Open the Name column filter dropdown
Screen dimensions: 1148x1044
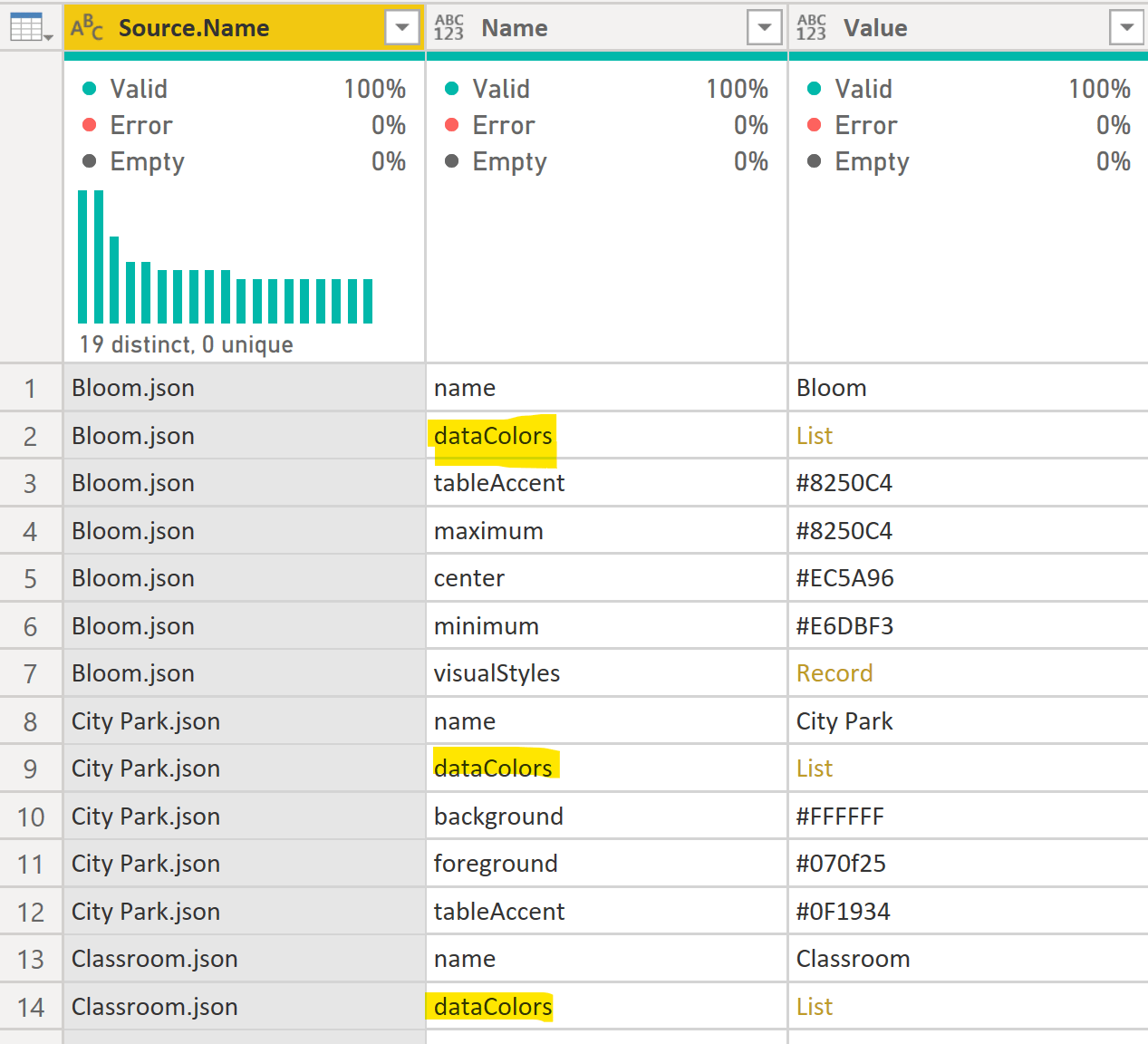(x=764, y=28)
